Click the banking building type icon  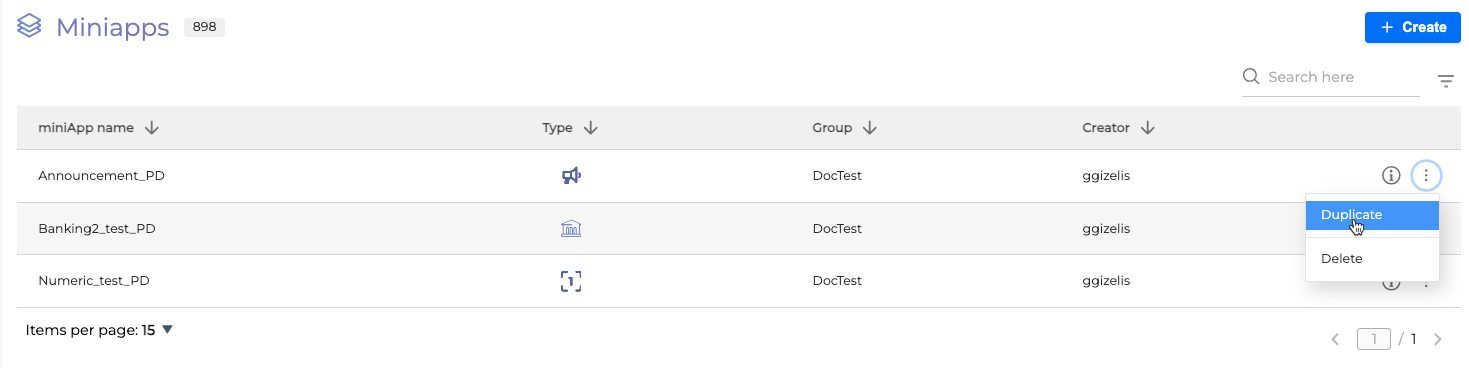point(571,229)
